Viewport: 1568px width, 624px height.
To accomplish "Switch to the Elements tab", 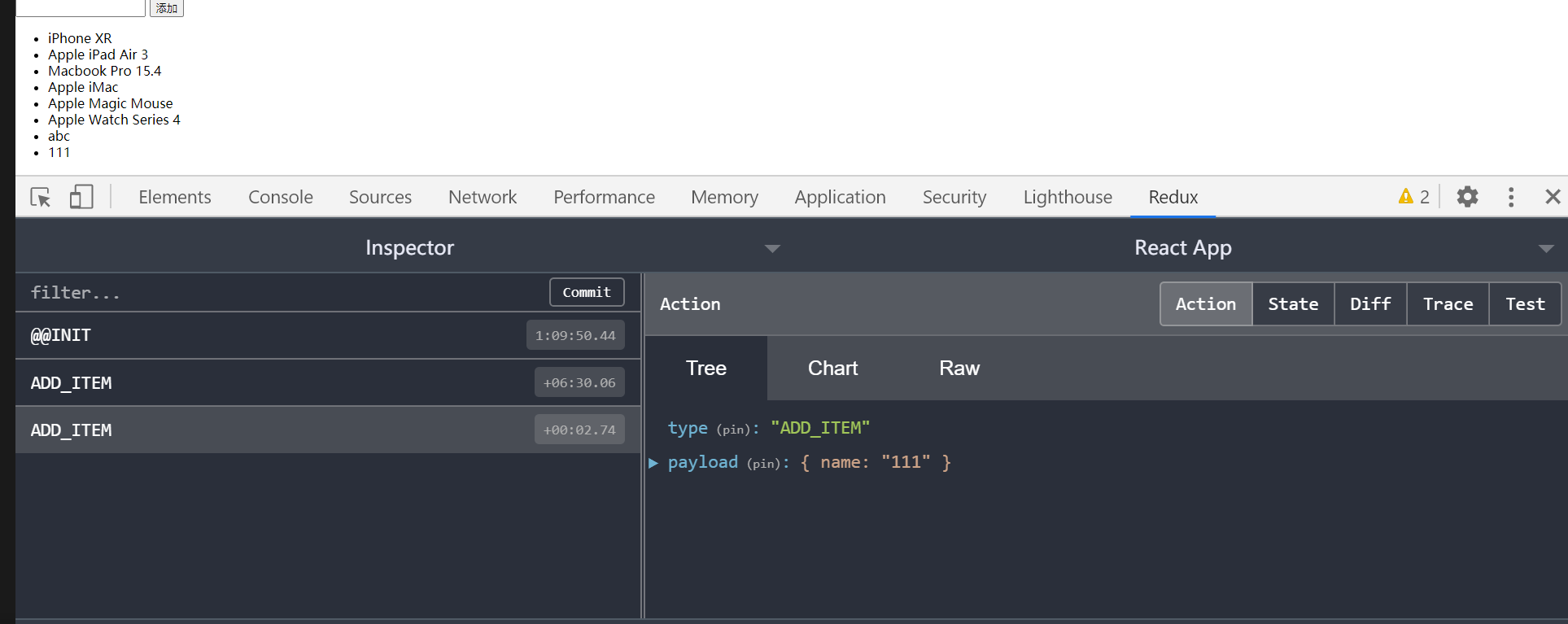I will pyautogui.click(x=175, y=197).
